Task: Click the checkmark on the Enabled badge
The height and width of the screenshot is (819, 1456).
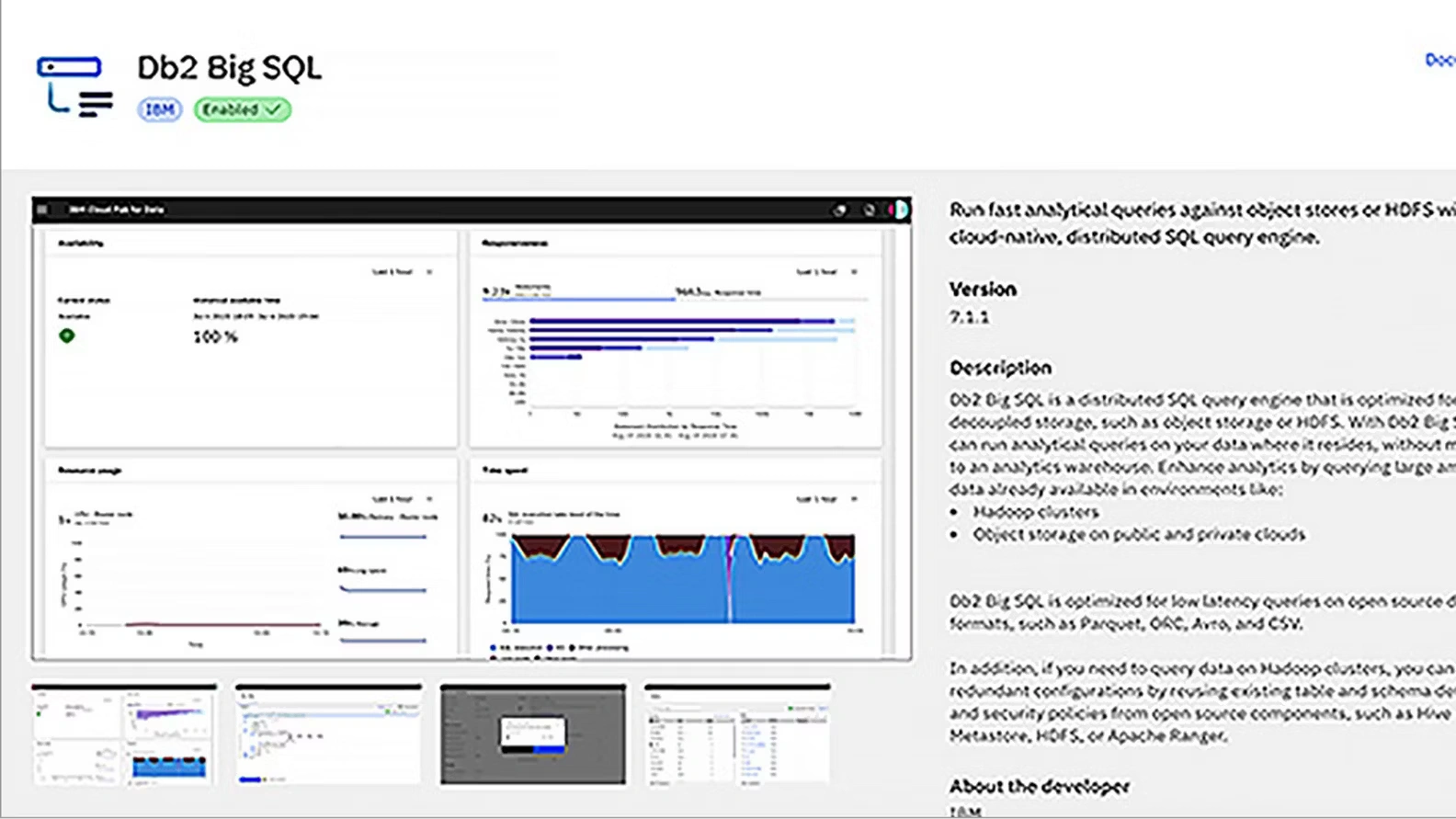Action: pos(273,109)
